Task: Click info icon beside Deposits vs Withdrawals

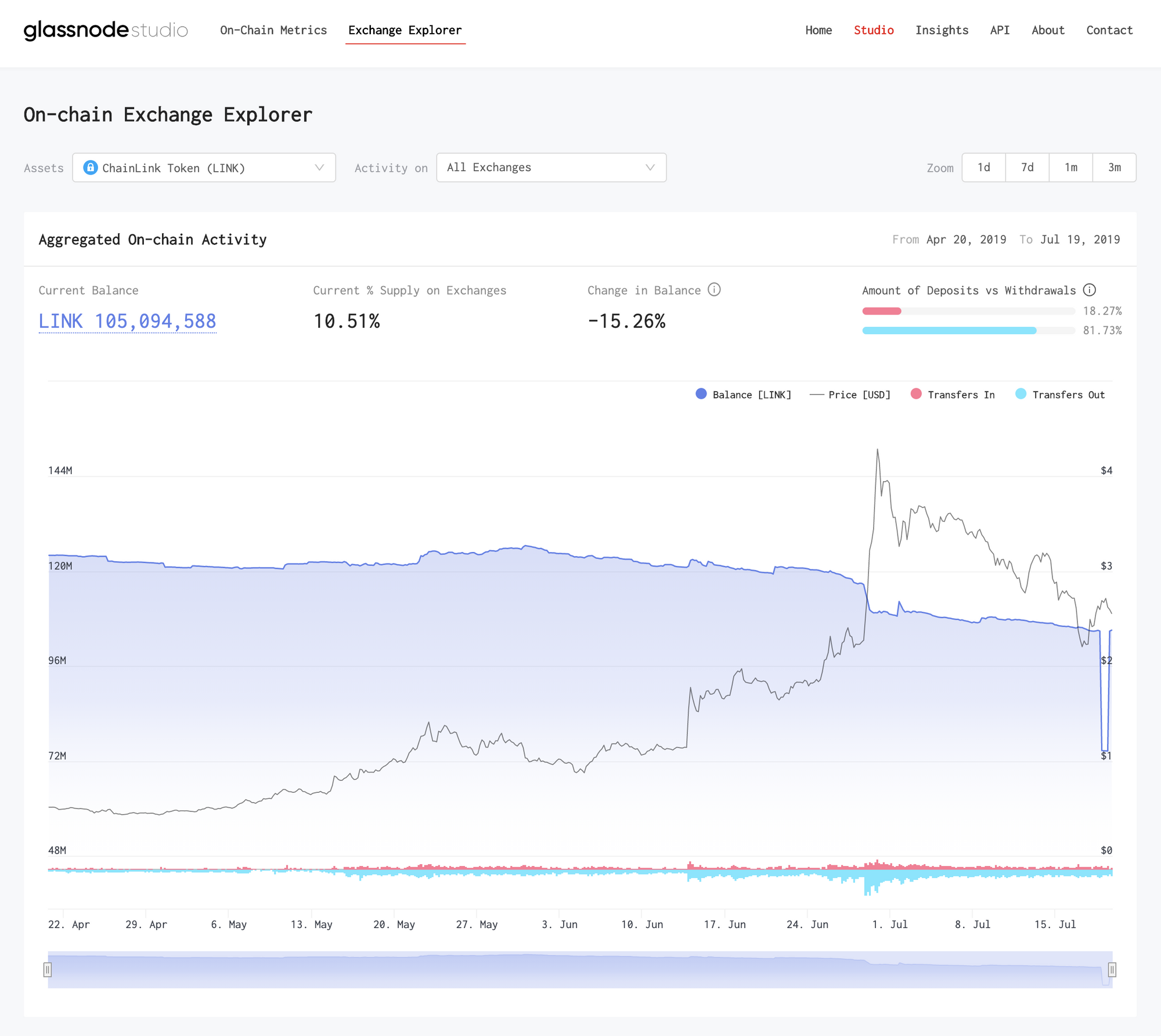Action: click(x=1090, y=290)
